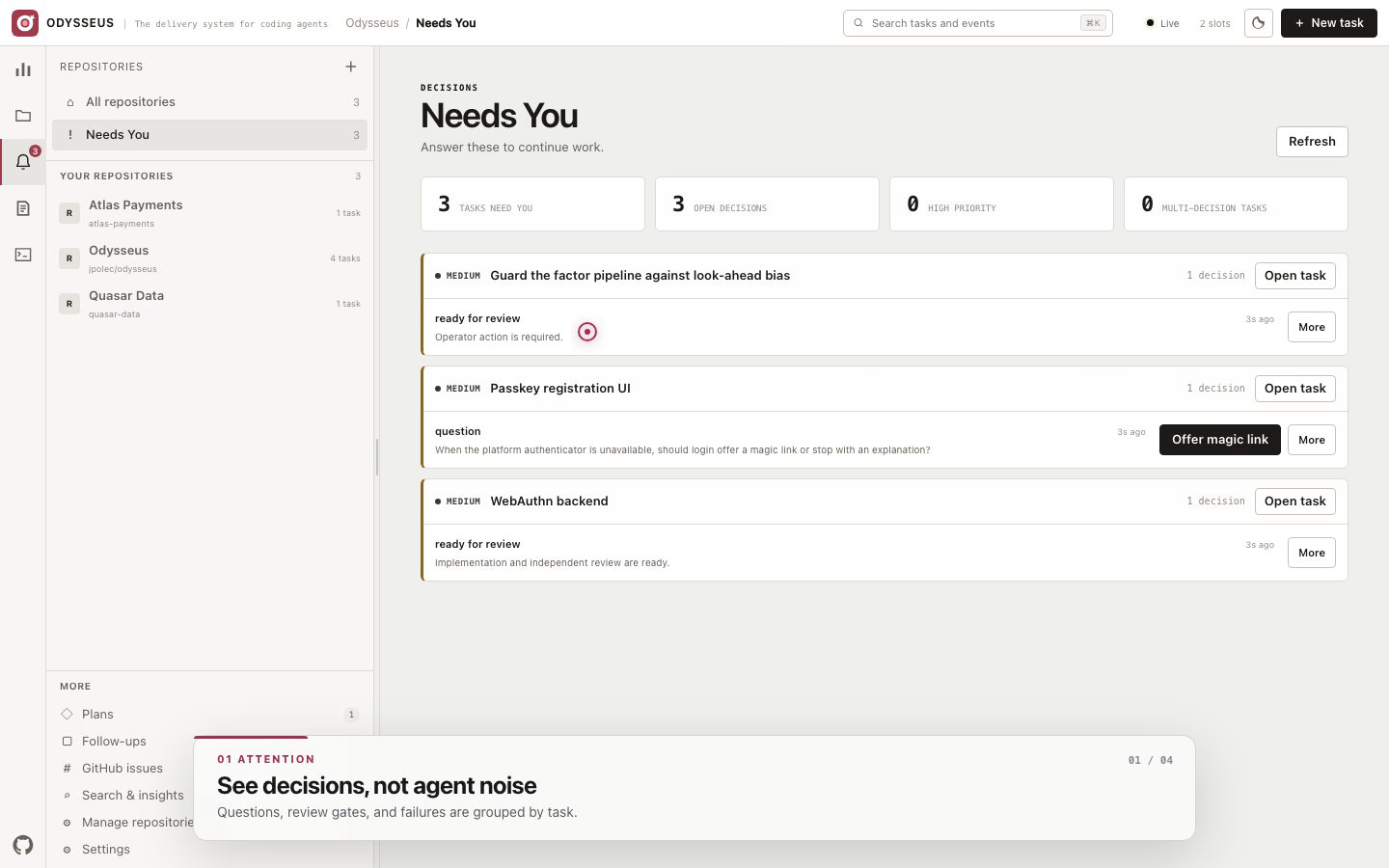
Task: Click the search magnifier icon
Action: pos(858,23)
